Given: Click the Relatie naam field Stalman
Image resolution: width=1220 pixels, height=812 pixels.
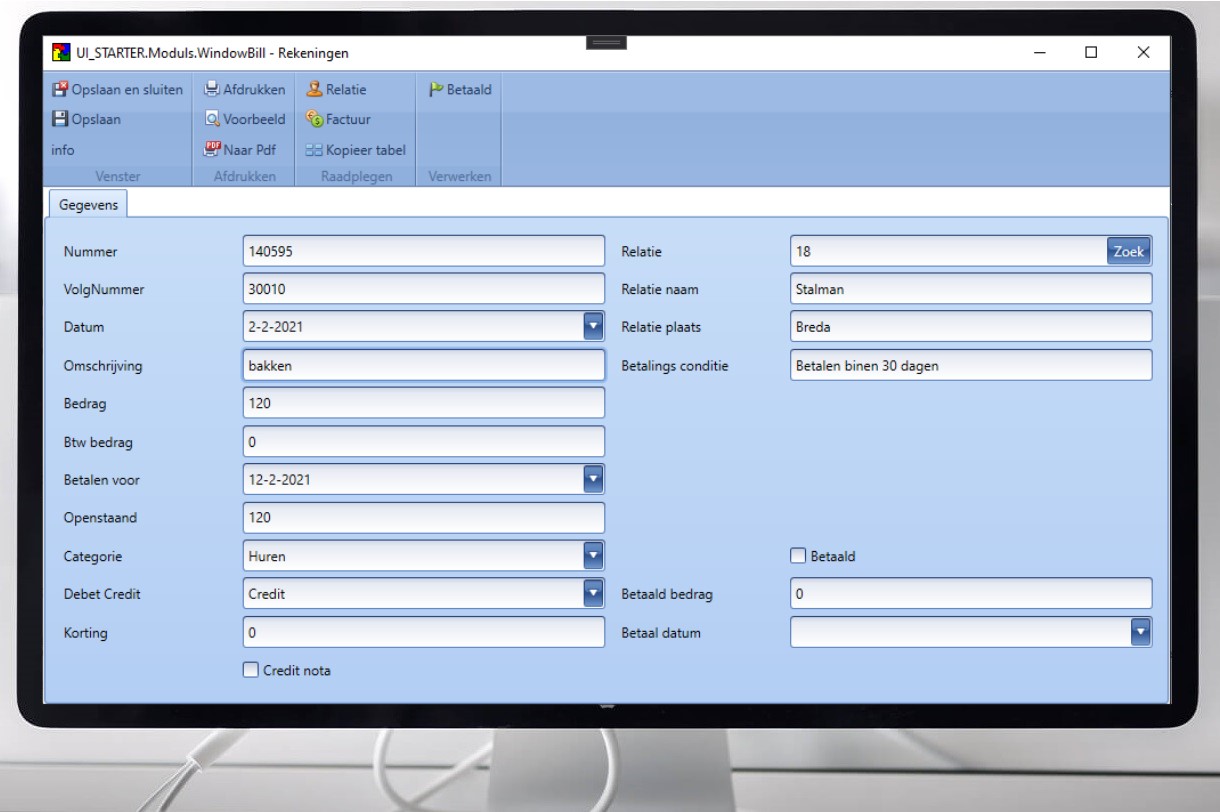Looking at the screenshot, I should (971, 290).
